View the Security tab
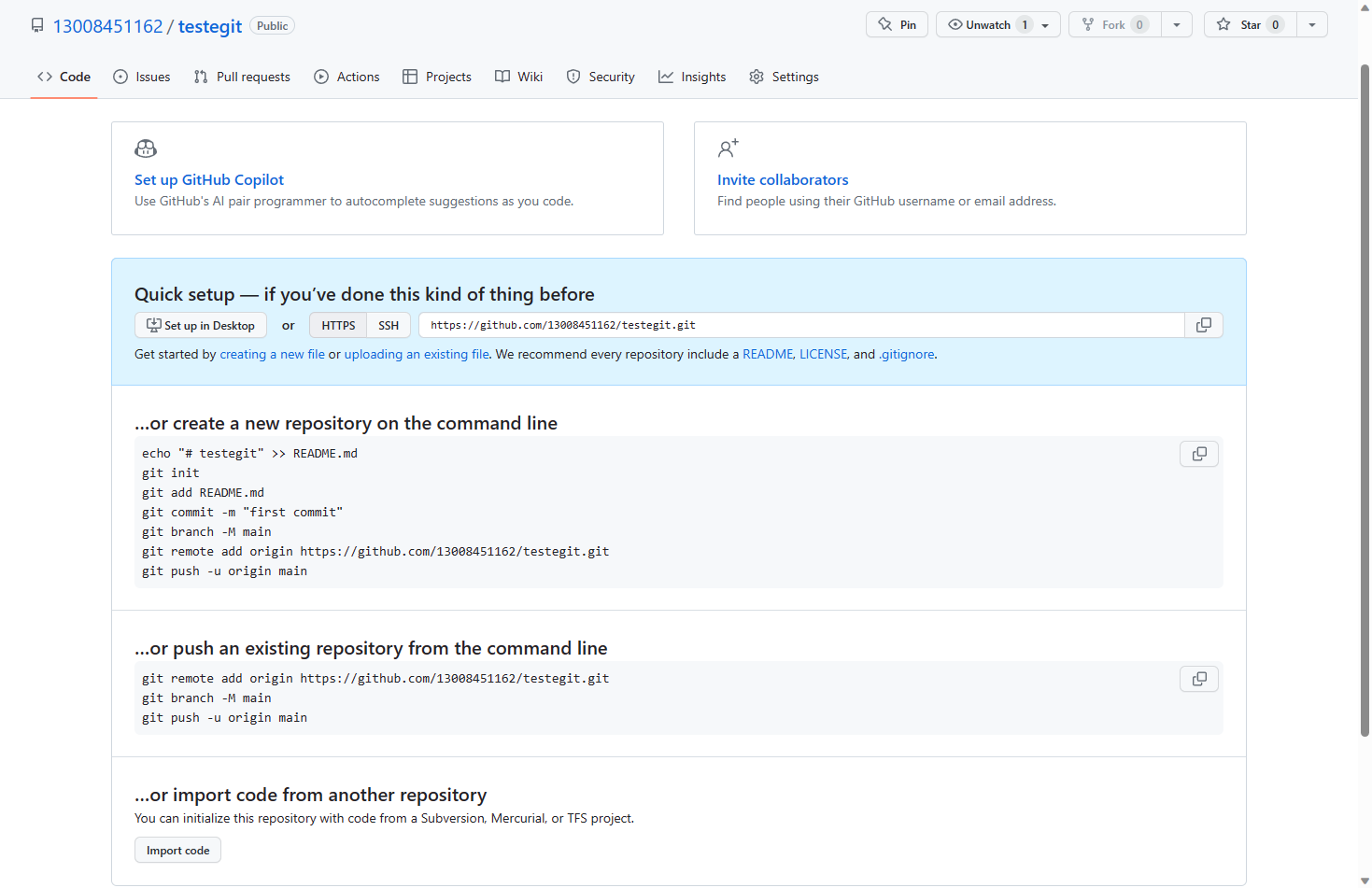Viewport: 1372px width, 888px height. point(601,77)
